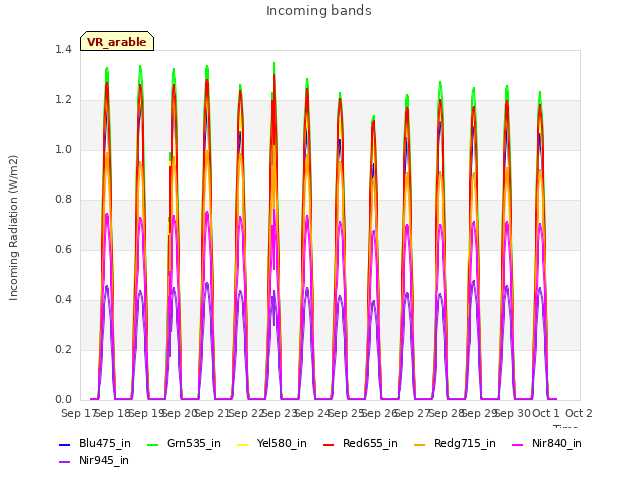Click the 0.8 y-axis tick label
The image size is (640, 480).
(x=63, y=200)
